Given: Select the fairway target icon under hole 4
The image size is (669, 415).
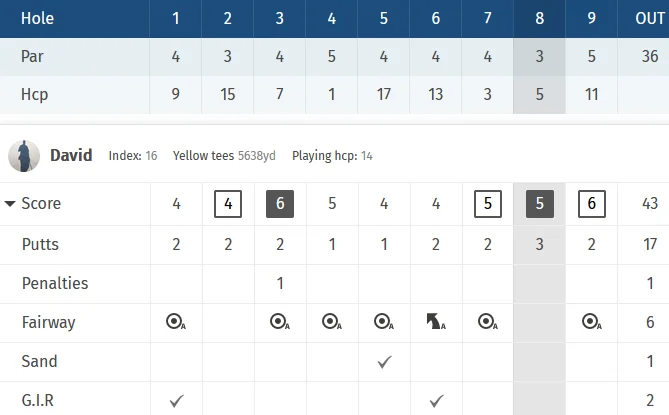Looking at the screenshot, I should pyautogui.click(x=332, y=322).
